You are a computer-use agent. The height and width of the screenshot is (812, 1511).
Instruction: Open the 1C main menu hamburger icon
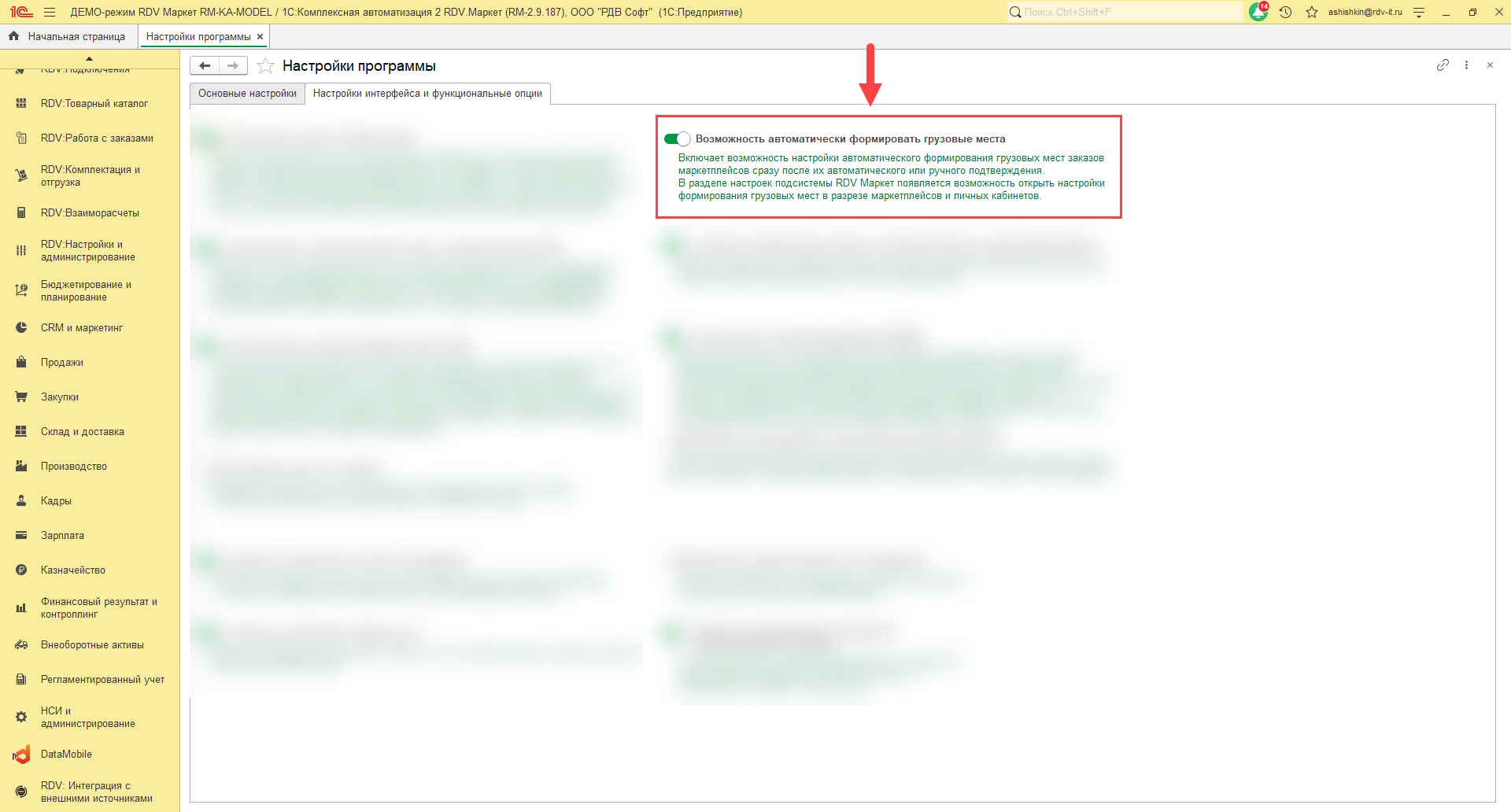click(x=50, y=12)
